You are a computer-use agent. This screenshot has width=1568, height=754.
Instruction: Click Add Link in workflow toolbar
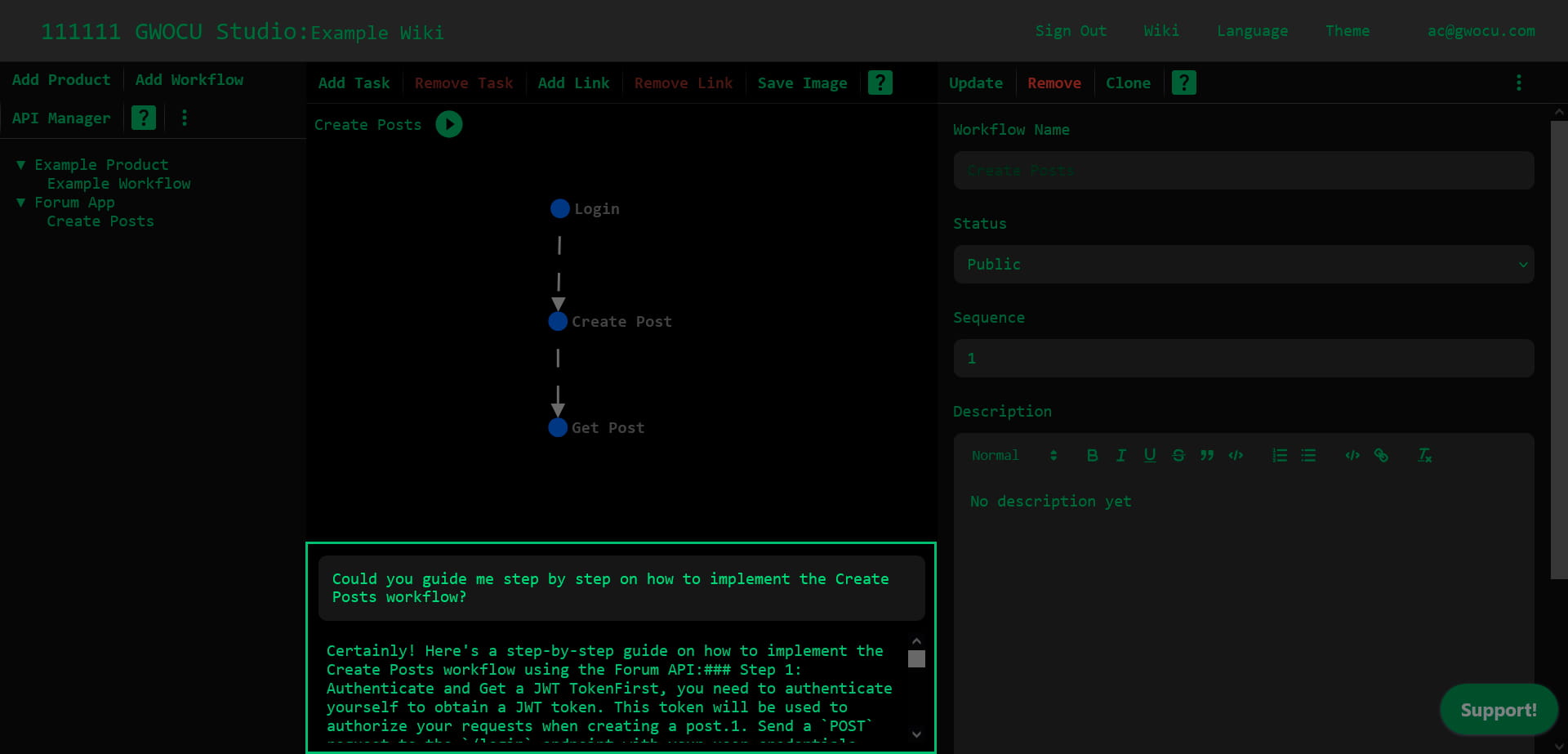[573, 83]
